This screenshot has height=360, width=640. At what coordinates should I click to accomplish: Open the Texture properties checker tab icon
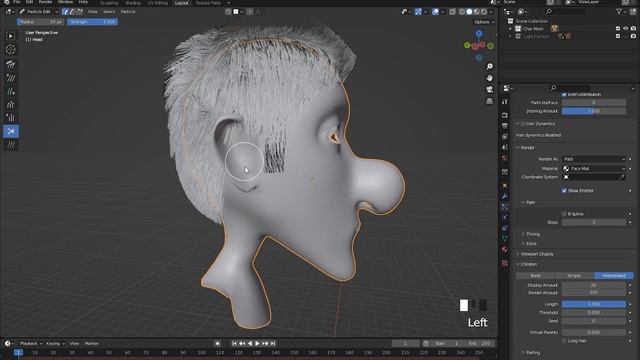point(505,263)
